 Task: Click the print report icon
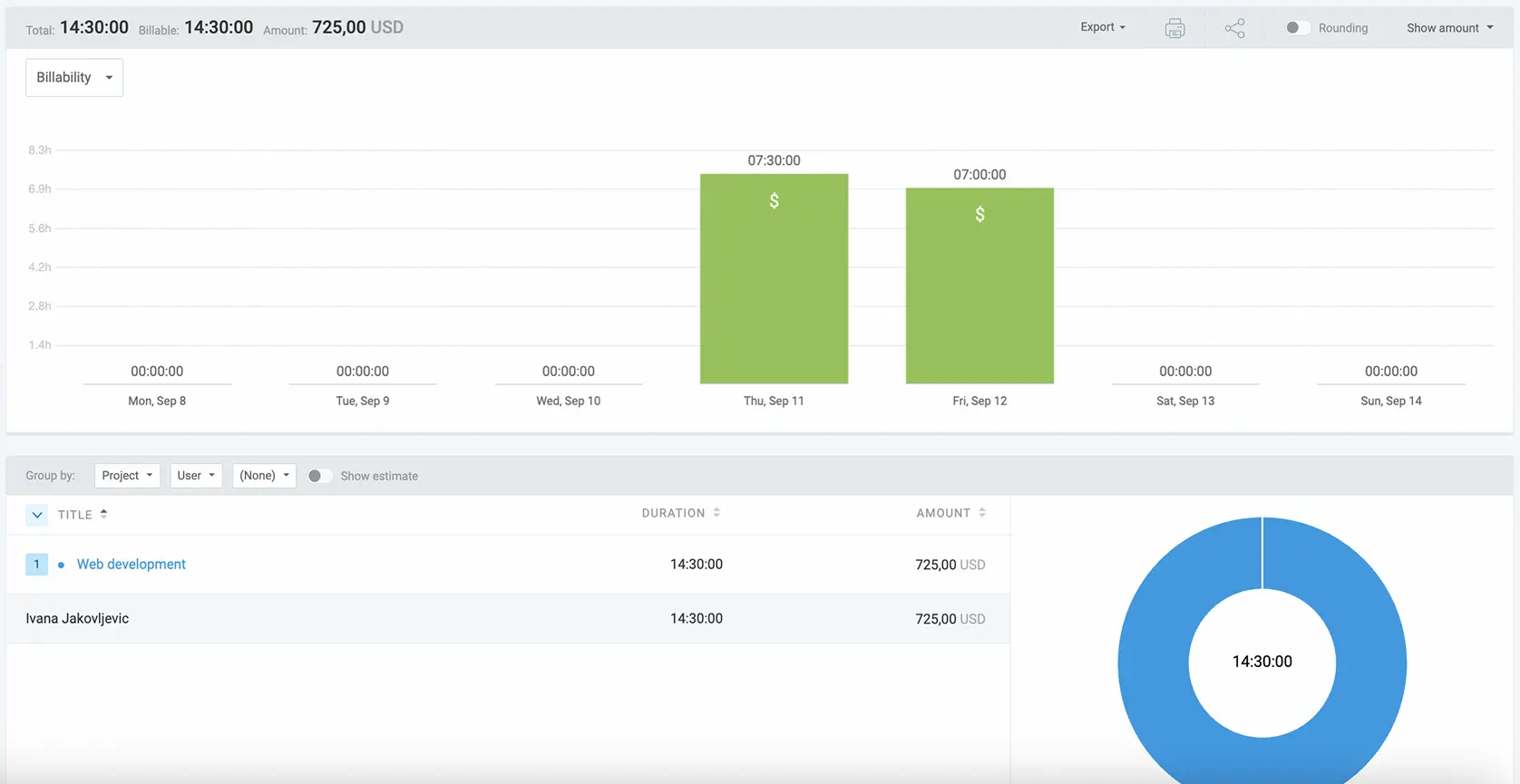click(x=1174, y=28)
